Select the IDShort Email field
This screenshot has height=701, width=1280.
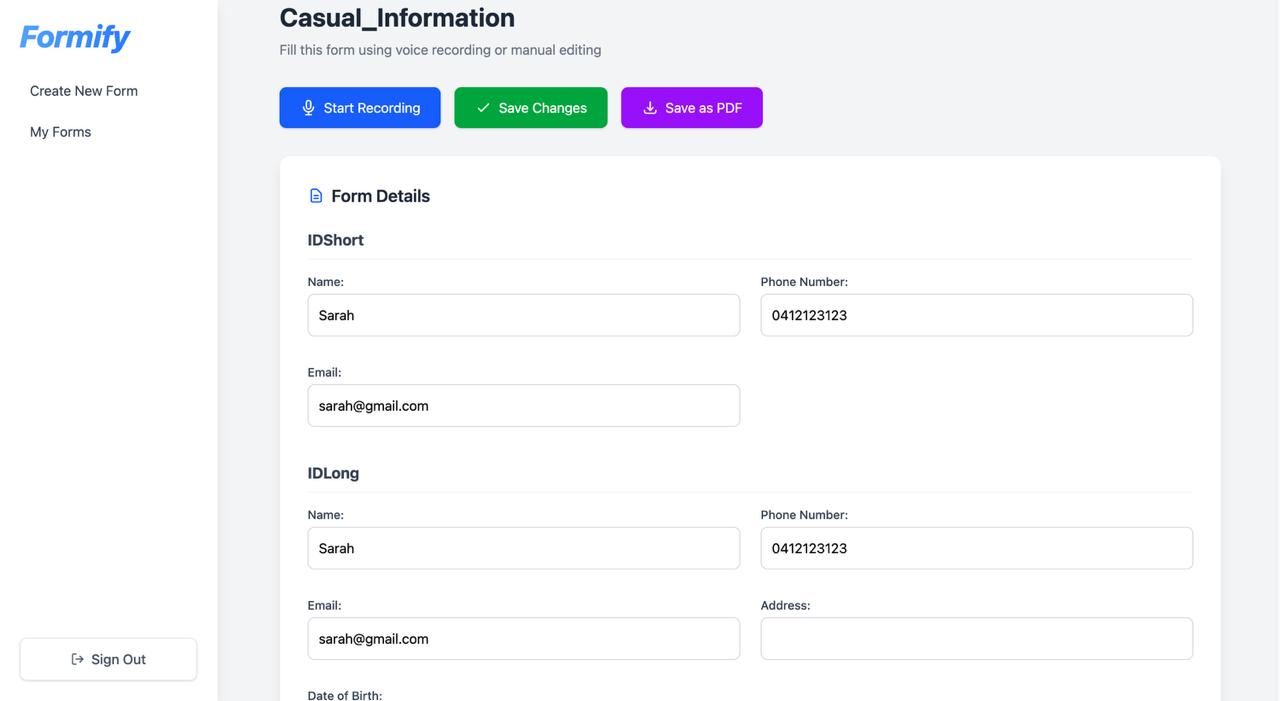click(x=523, y=406)
